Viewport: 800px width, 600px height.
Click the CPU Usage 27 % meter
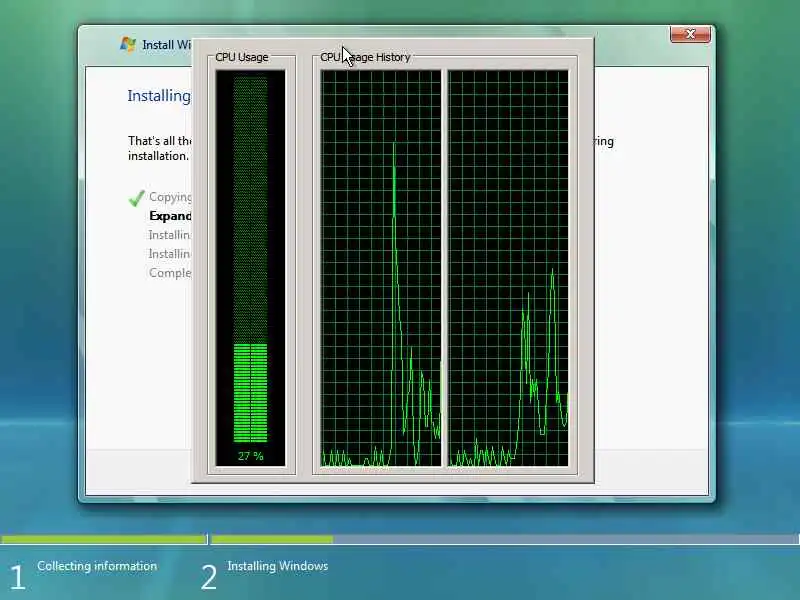(x=251, y=268)
